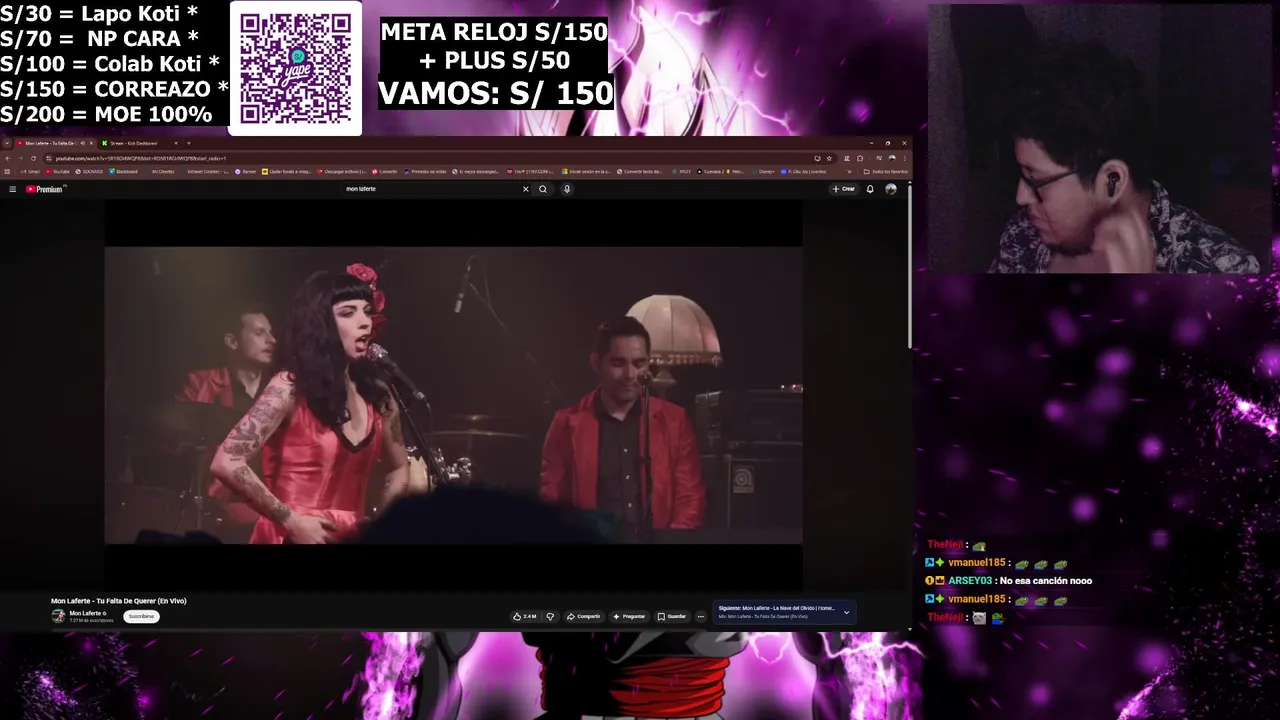The height and width of the screenshot is (720, 1280).
Task: Open more actions three-dot button
Action: click(x=700, y=616)
